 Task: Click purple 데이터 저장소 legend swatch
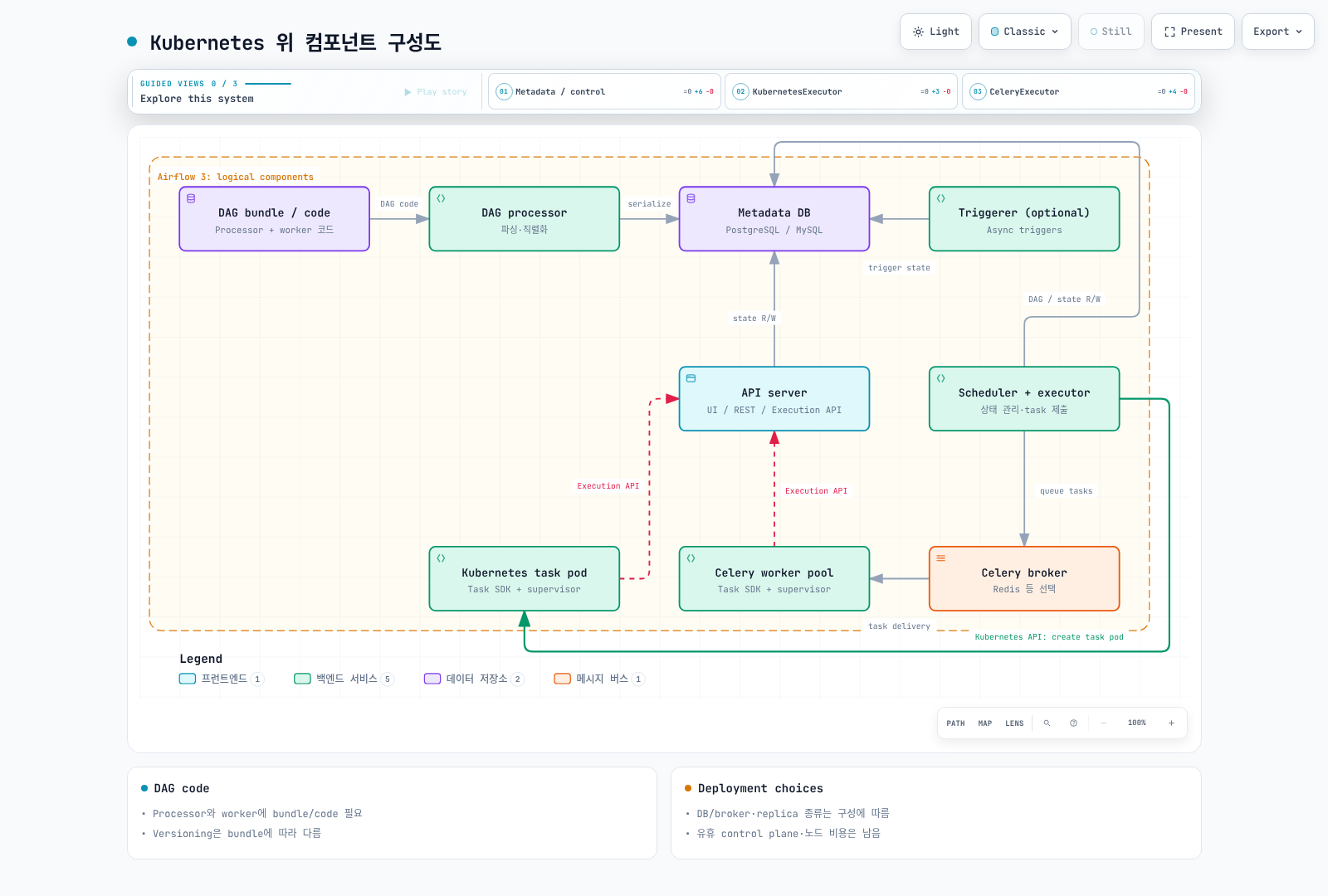pos(432,679)
